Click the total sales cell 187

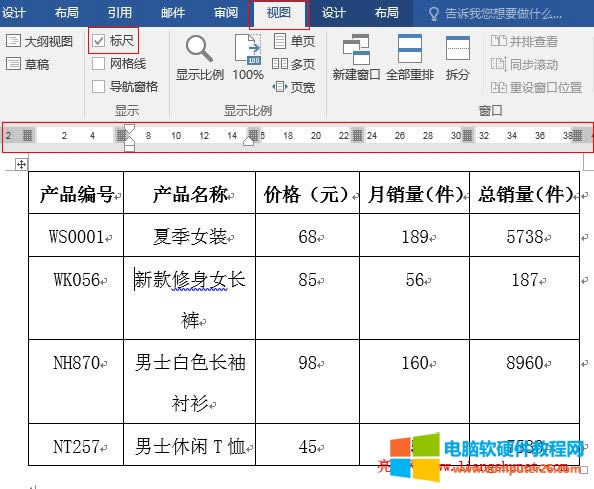click(524, 298)
